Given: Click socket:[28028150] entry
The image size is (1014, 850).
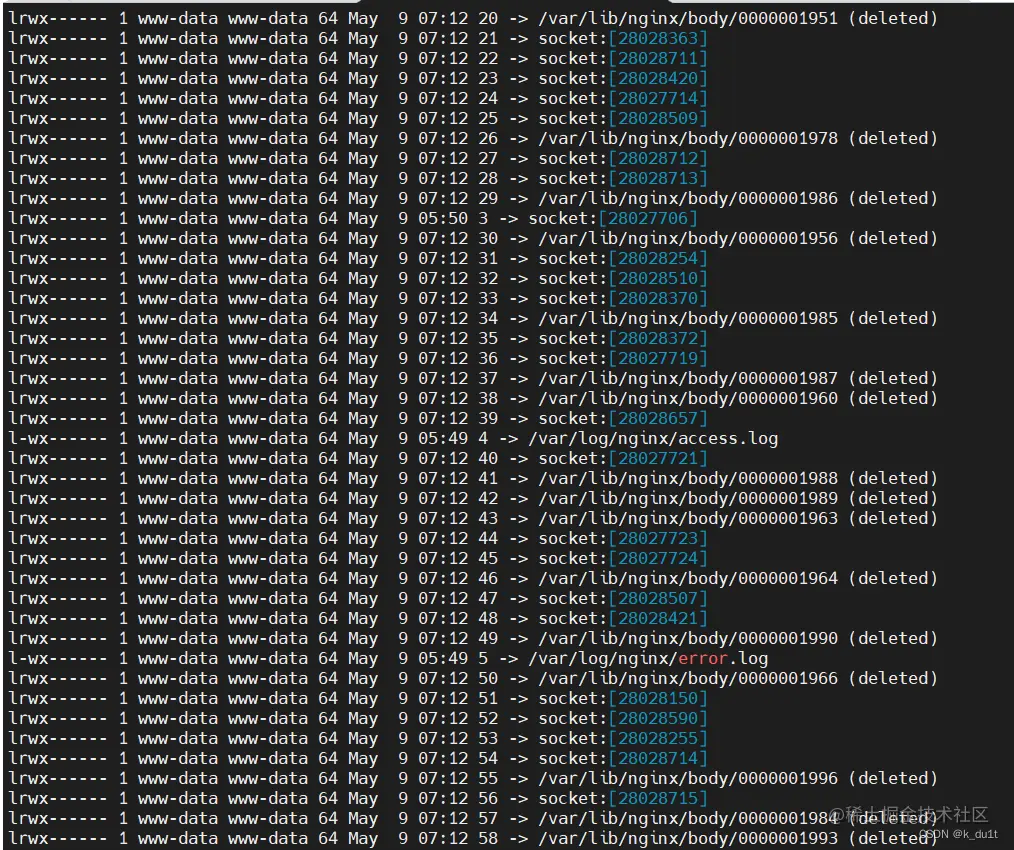Looking at the screenshot, I should coord(623,699).
